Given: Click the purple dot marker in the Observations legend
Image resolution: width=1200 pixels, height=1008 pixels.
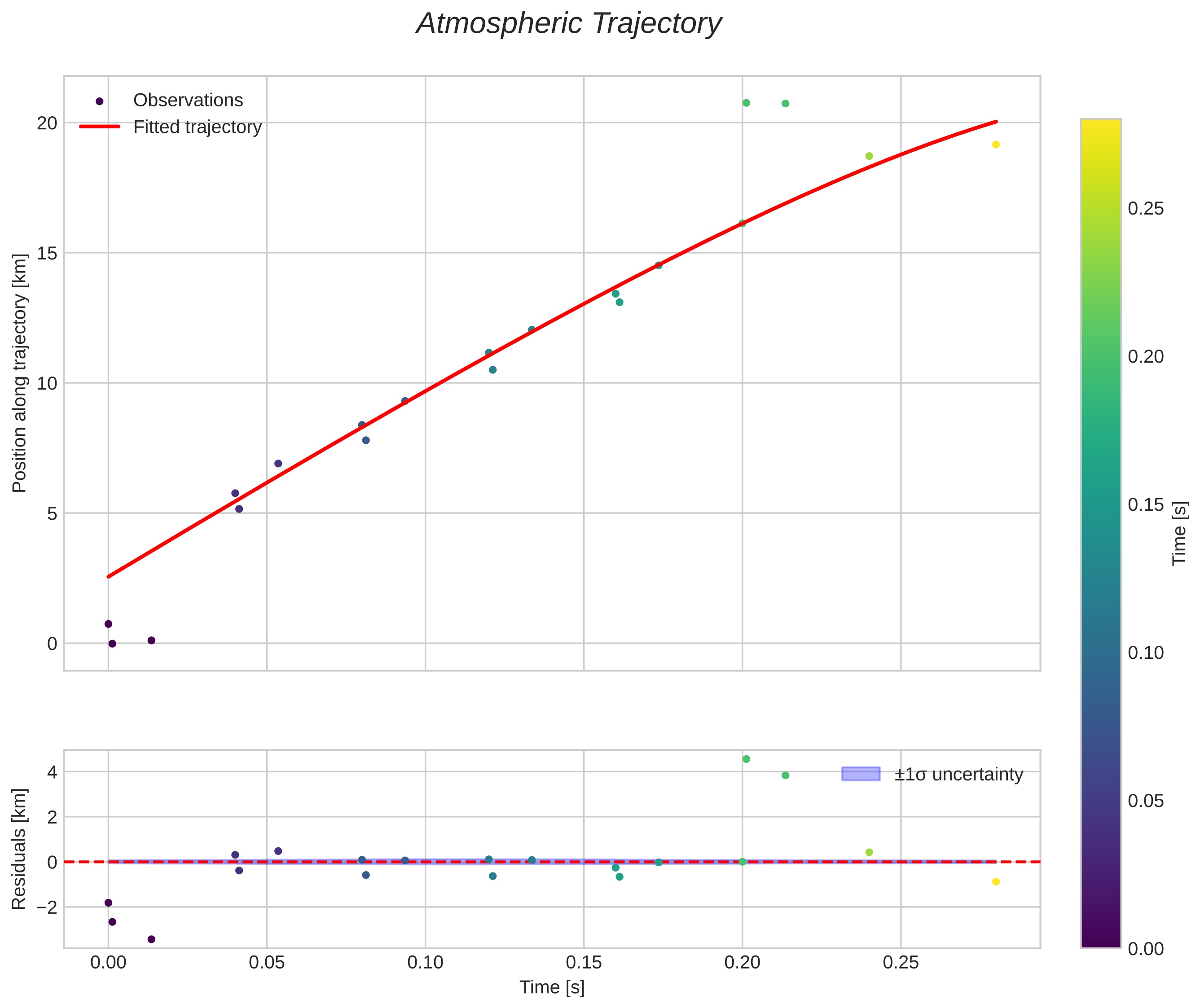Looking at the screenshot, I should pos(100,101).
